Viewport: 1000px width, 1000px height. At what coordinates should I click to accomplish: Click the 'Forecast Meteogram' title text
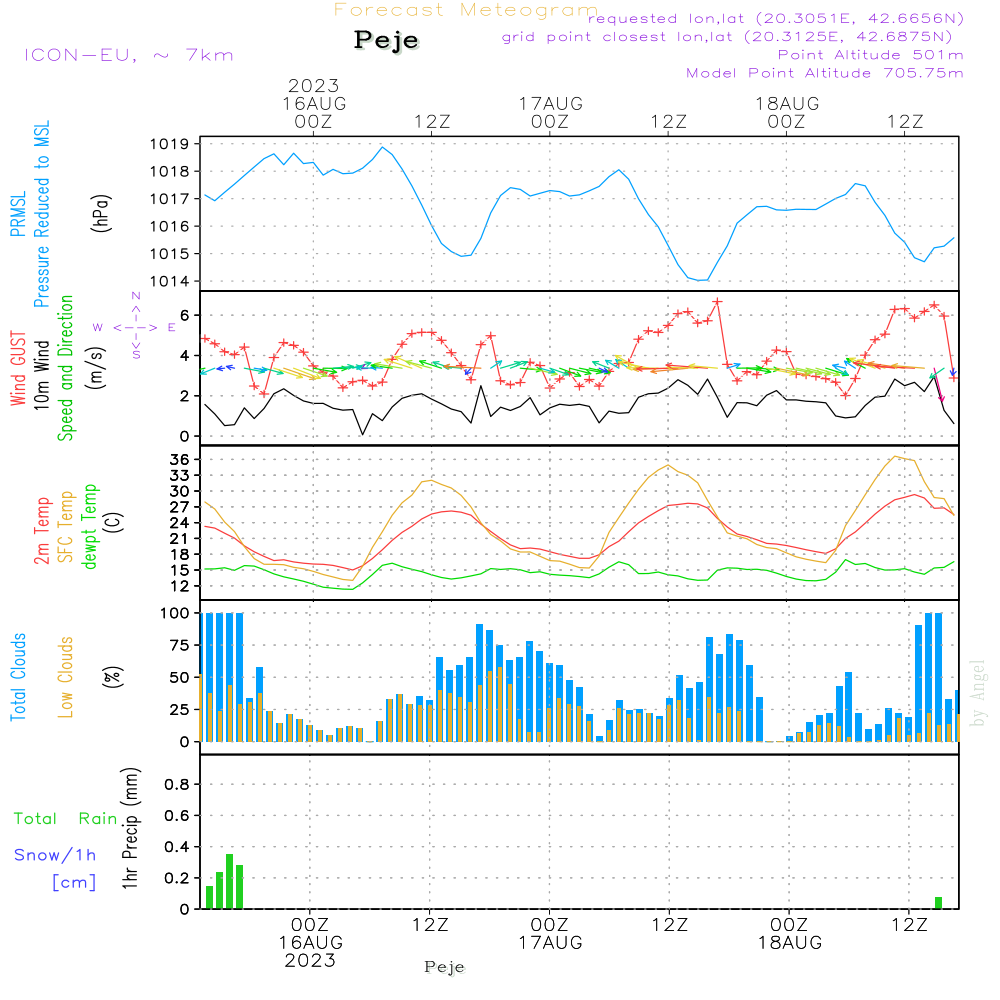(466, 10)
